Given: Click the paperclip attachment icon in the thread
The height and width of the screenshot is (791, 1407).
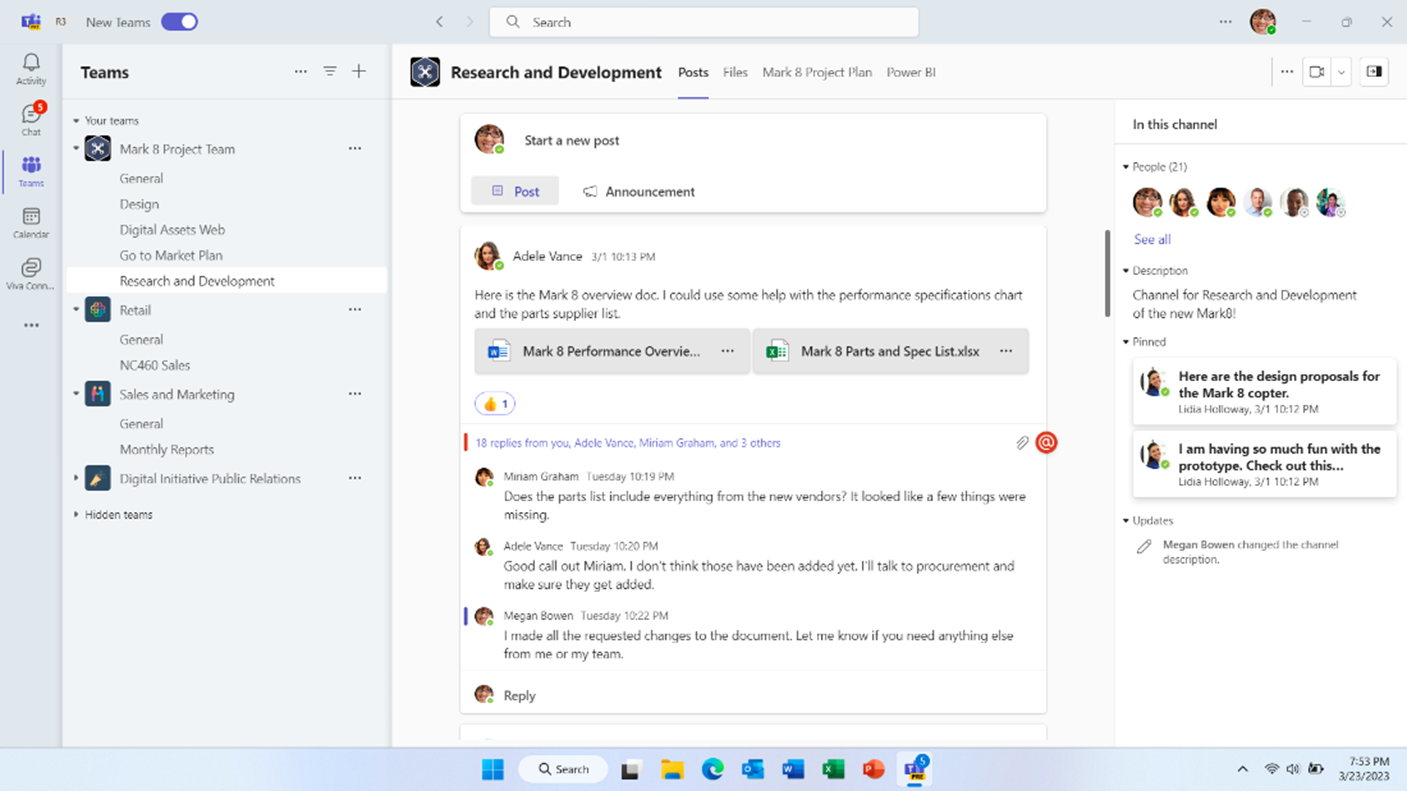Looking at the screenshot, I should click(1022, 442).
